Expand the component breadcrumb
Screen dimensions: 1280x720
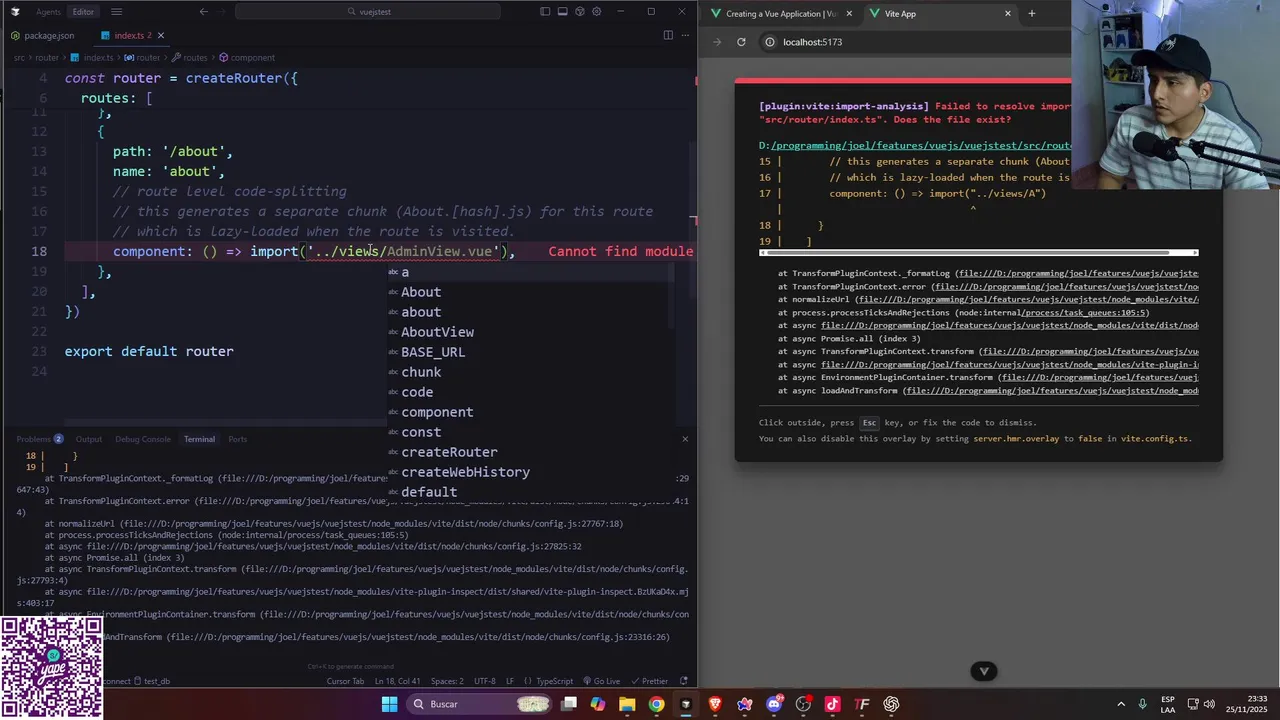coord(246,58)
